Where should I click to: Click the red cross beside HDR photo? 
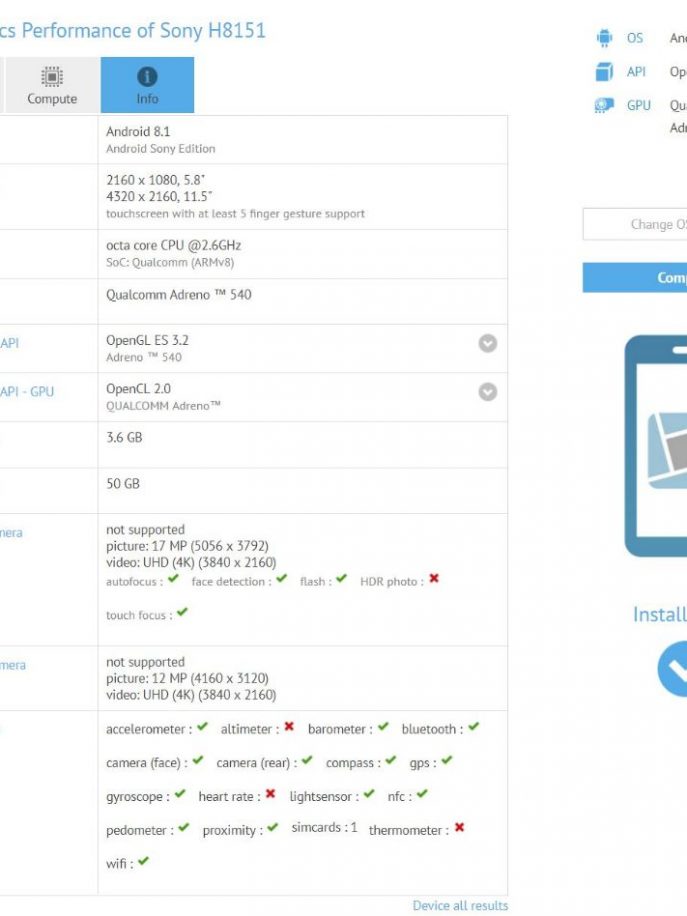[434, 580]
